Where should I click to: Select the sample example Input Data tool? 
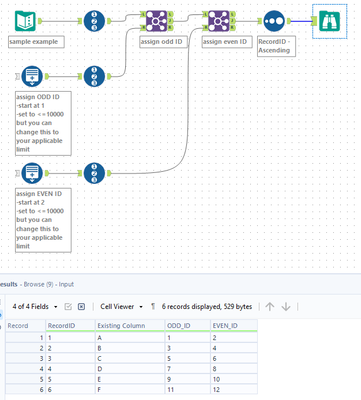25,21
